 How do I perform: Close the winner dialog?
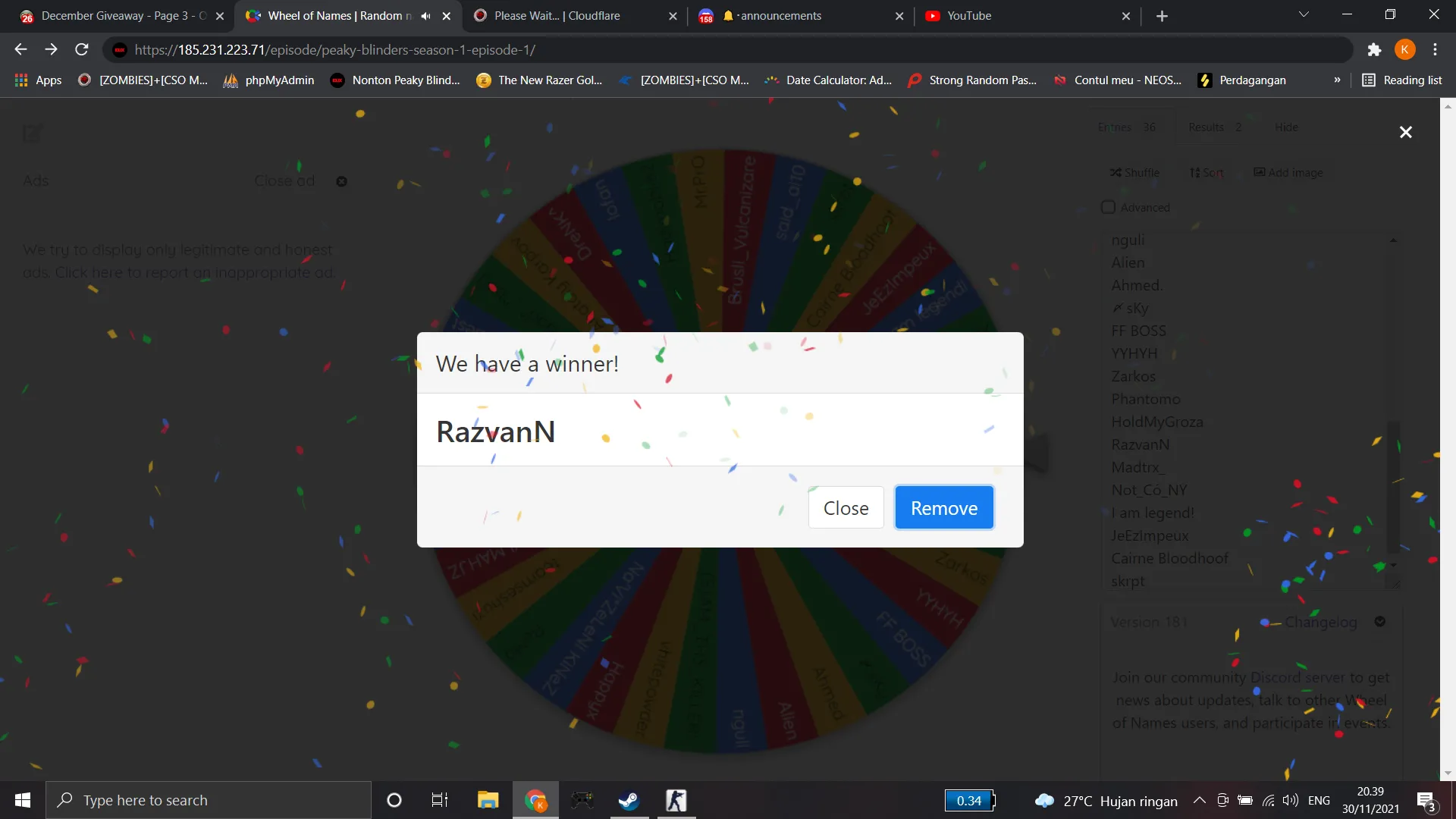[x=846, y=508]
